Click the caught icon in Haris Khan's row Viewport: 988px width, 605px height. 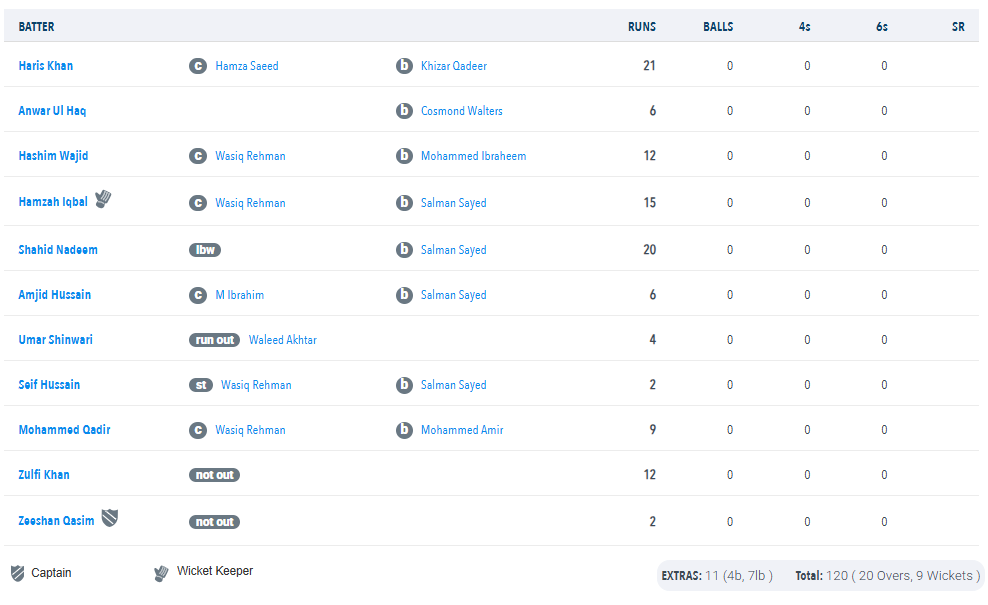(x=198, y=66)
